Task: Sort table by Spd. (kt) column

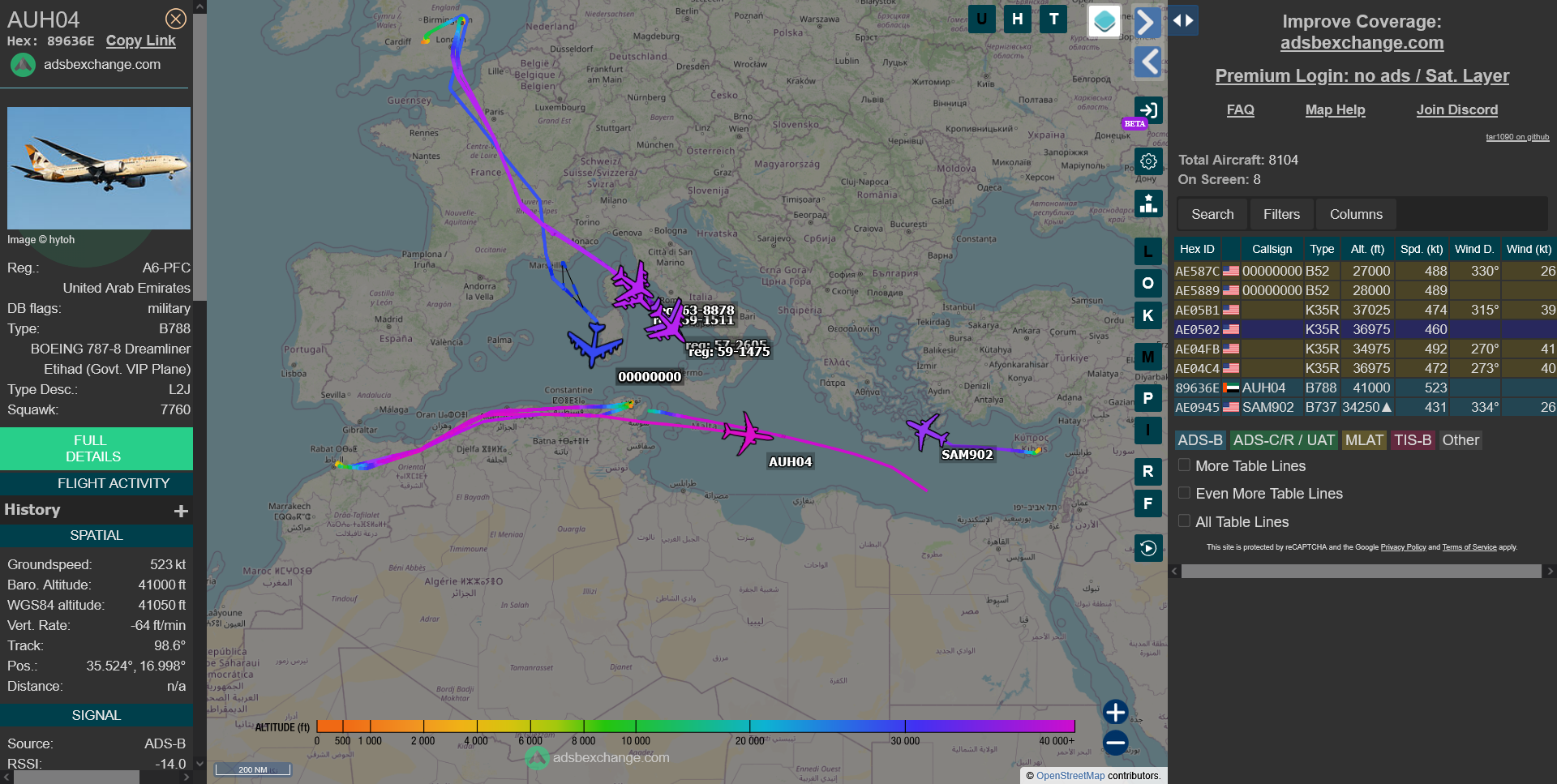Action: click(x=1422, y=249)
